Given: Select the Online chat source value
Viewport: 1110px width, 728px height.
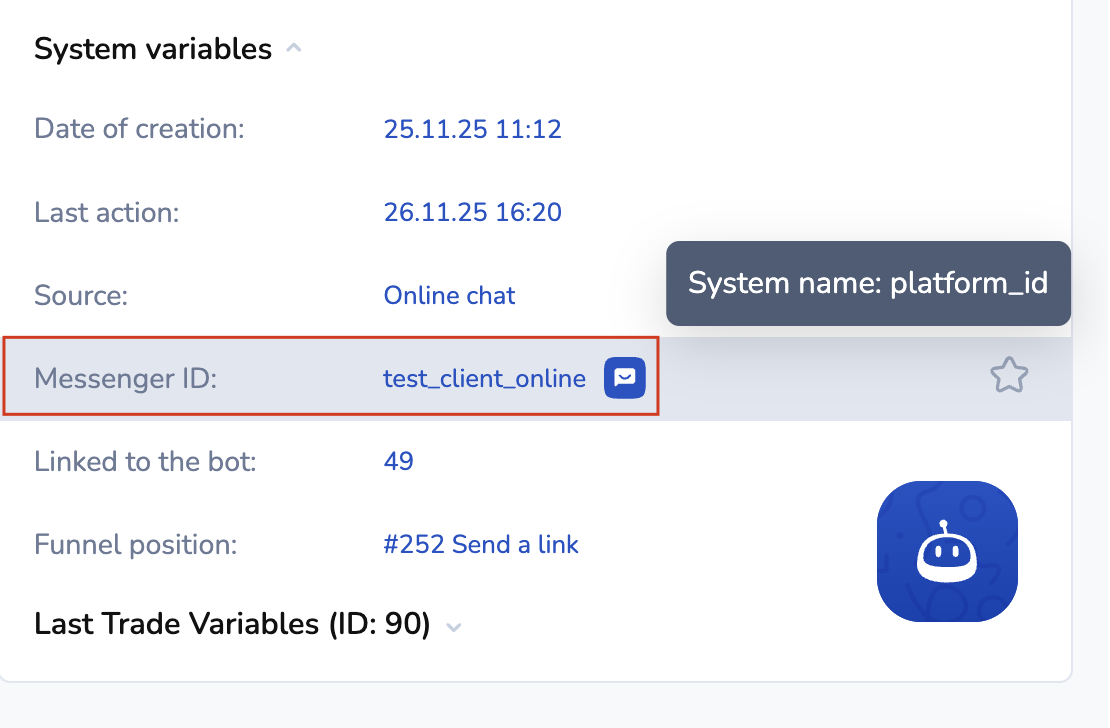Looking at the screenshot, I should point(449,296).
